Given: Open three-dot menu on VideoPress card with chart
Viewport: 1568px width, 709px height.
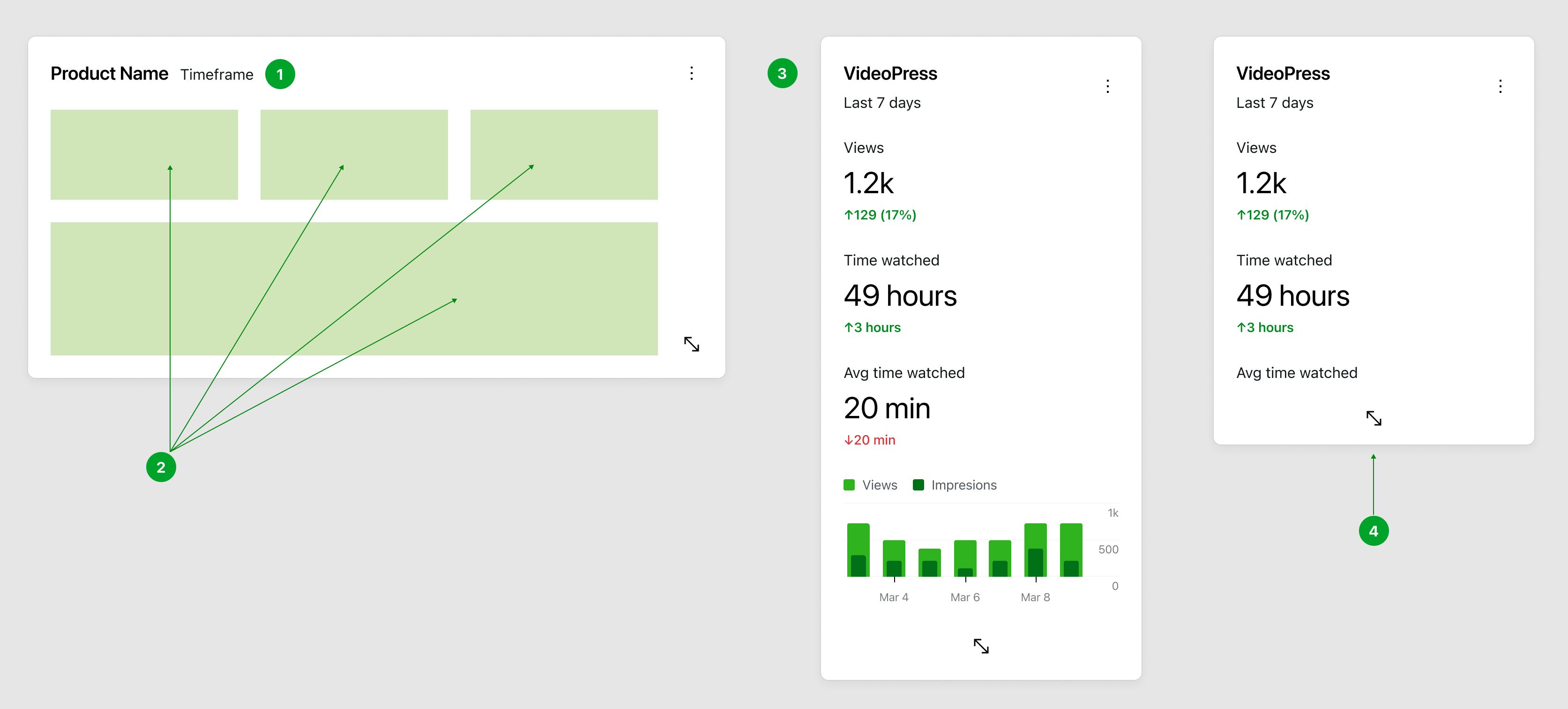Looking at the screenshot, I should click(x=1108, y=86).
